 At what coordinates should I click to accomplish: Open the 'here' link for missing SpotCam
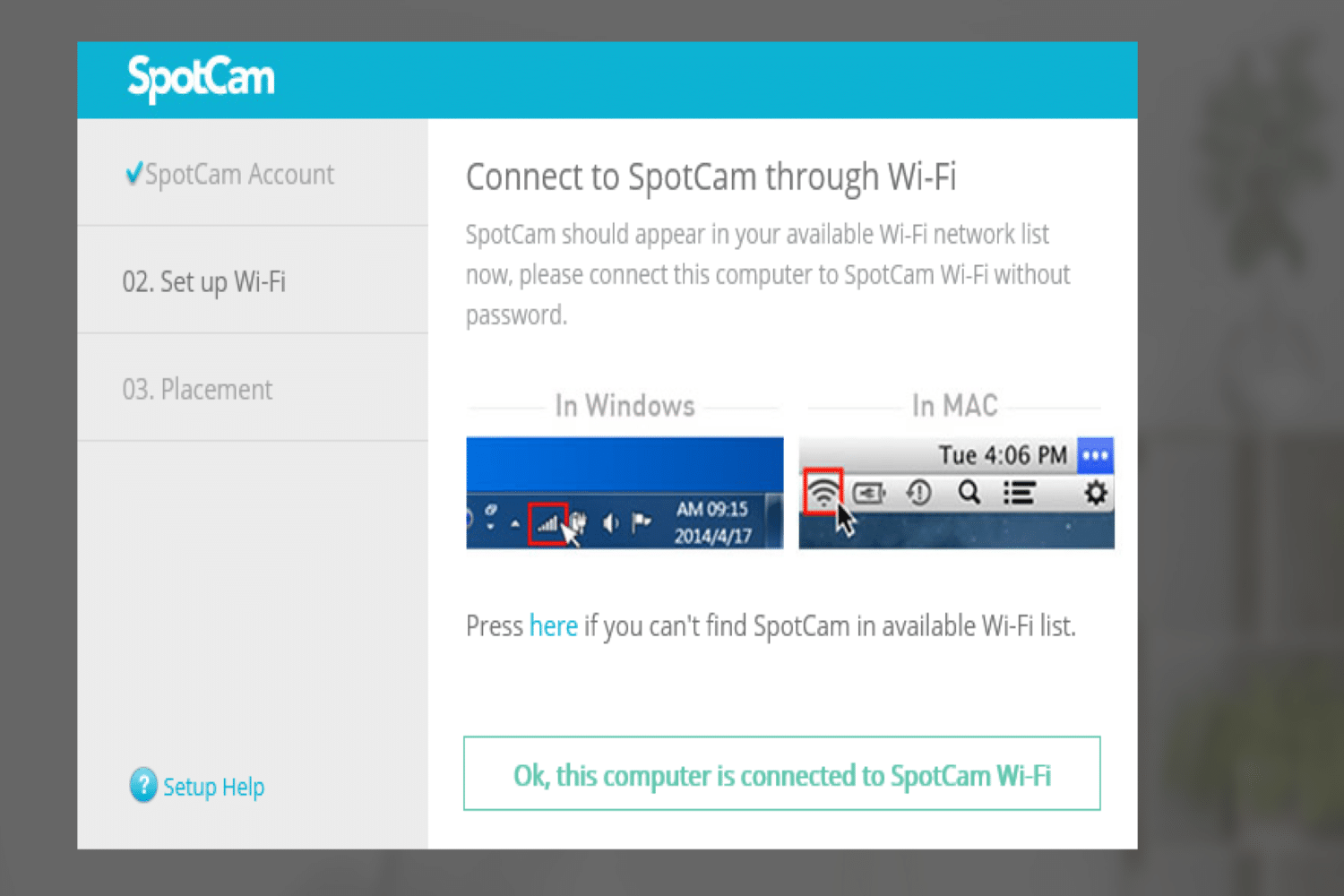pos(554,625)
